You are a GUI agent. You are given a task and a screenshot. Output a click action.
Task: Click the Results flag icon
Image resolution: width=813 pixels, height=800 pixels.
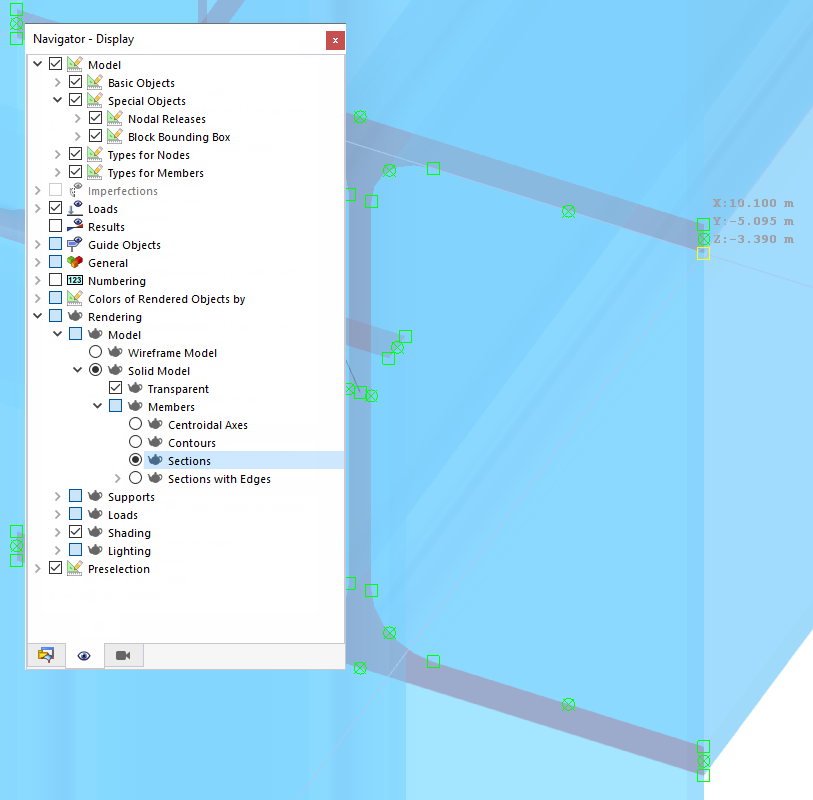tap(72, 226)
